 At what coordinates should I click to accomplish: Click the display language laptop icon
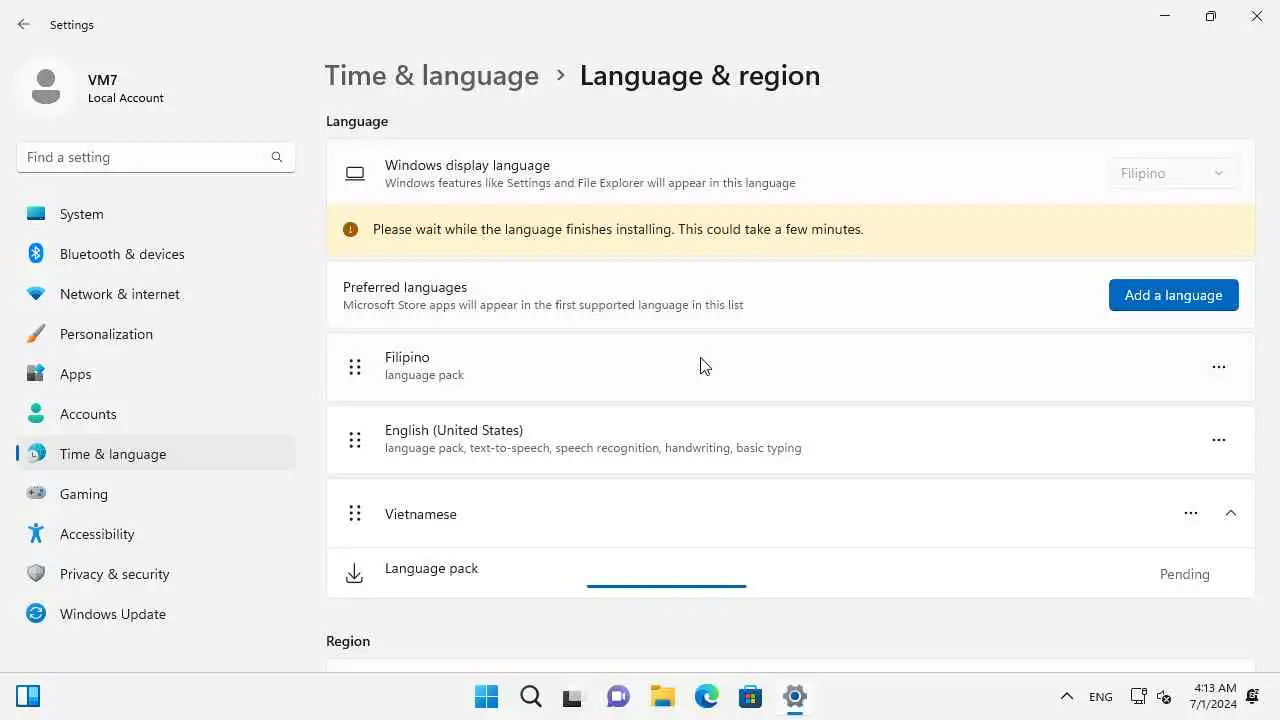pyautogui.click(x=355, y=174)
